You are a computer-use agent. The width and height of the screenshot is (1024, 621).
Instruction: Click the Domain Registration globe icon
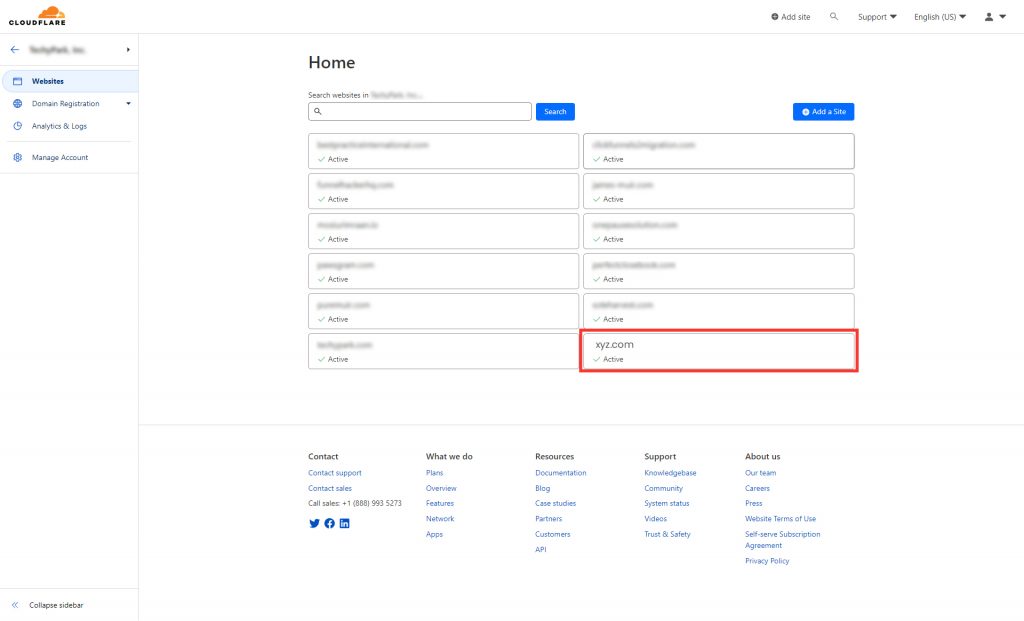click(x=16, y=103)
